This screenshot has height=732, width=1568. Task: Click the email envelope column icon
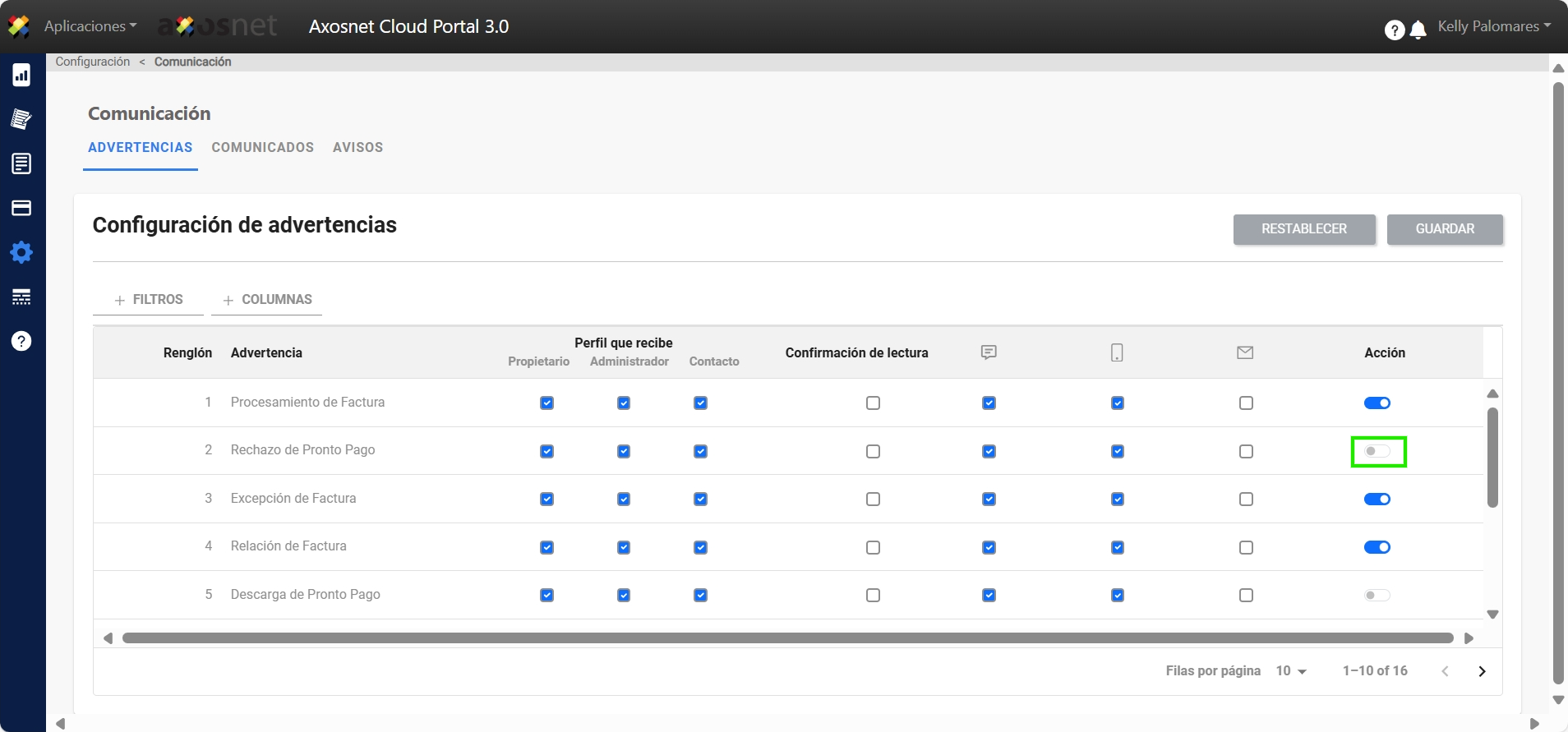tap(1245, 352)
